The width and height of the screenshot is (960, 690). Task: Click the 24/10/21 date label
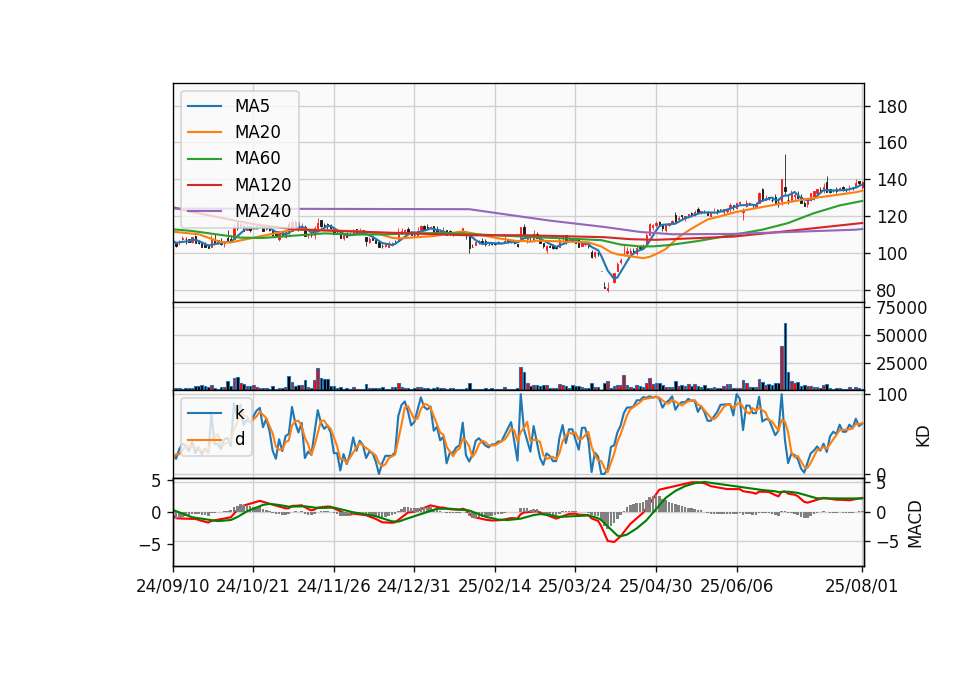253,586
